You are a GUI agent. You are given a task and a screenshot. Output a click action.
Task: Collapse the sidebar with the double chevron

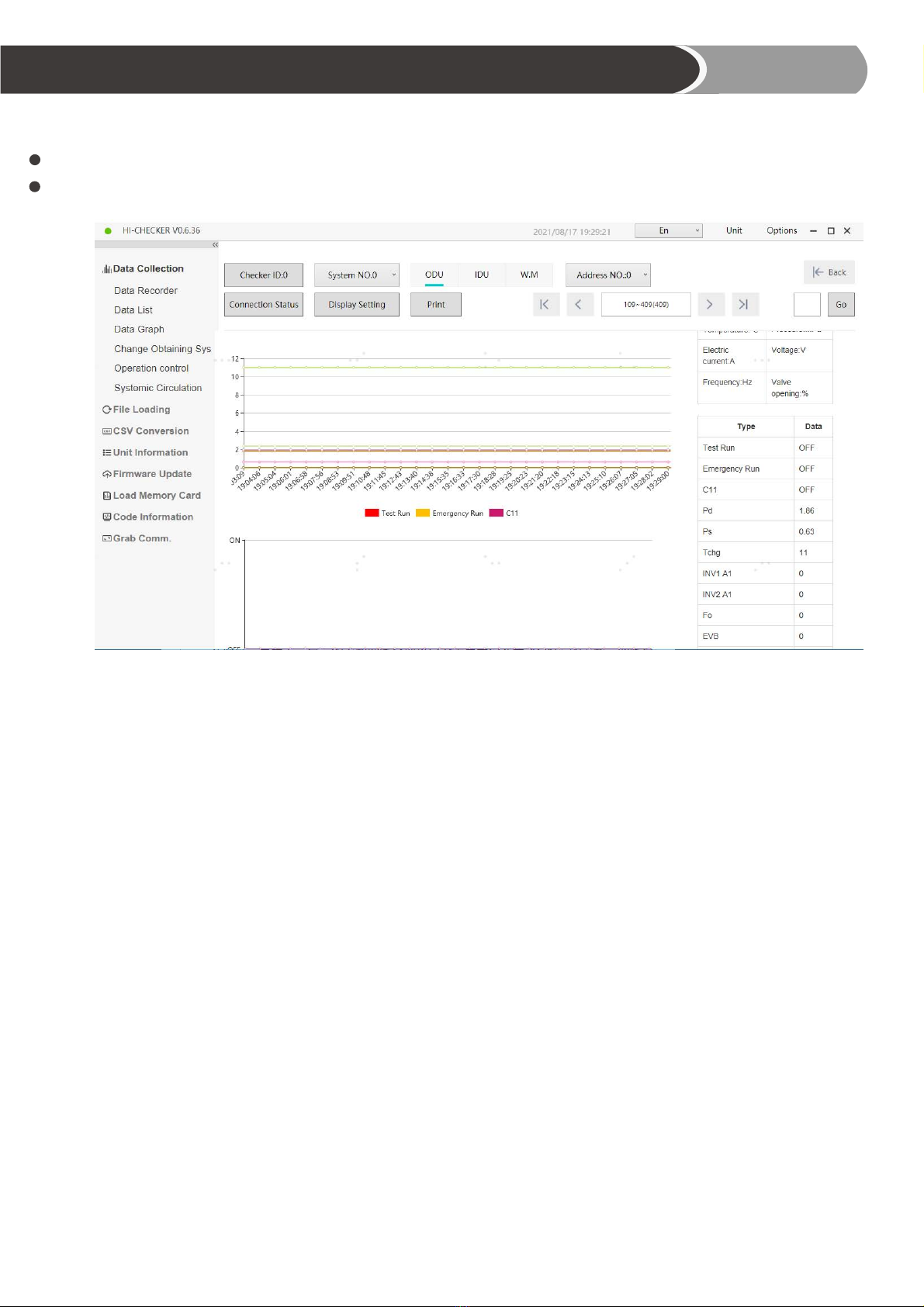[x=216, y=245]
